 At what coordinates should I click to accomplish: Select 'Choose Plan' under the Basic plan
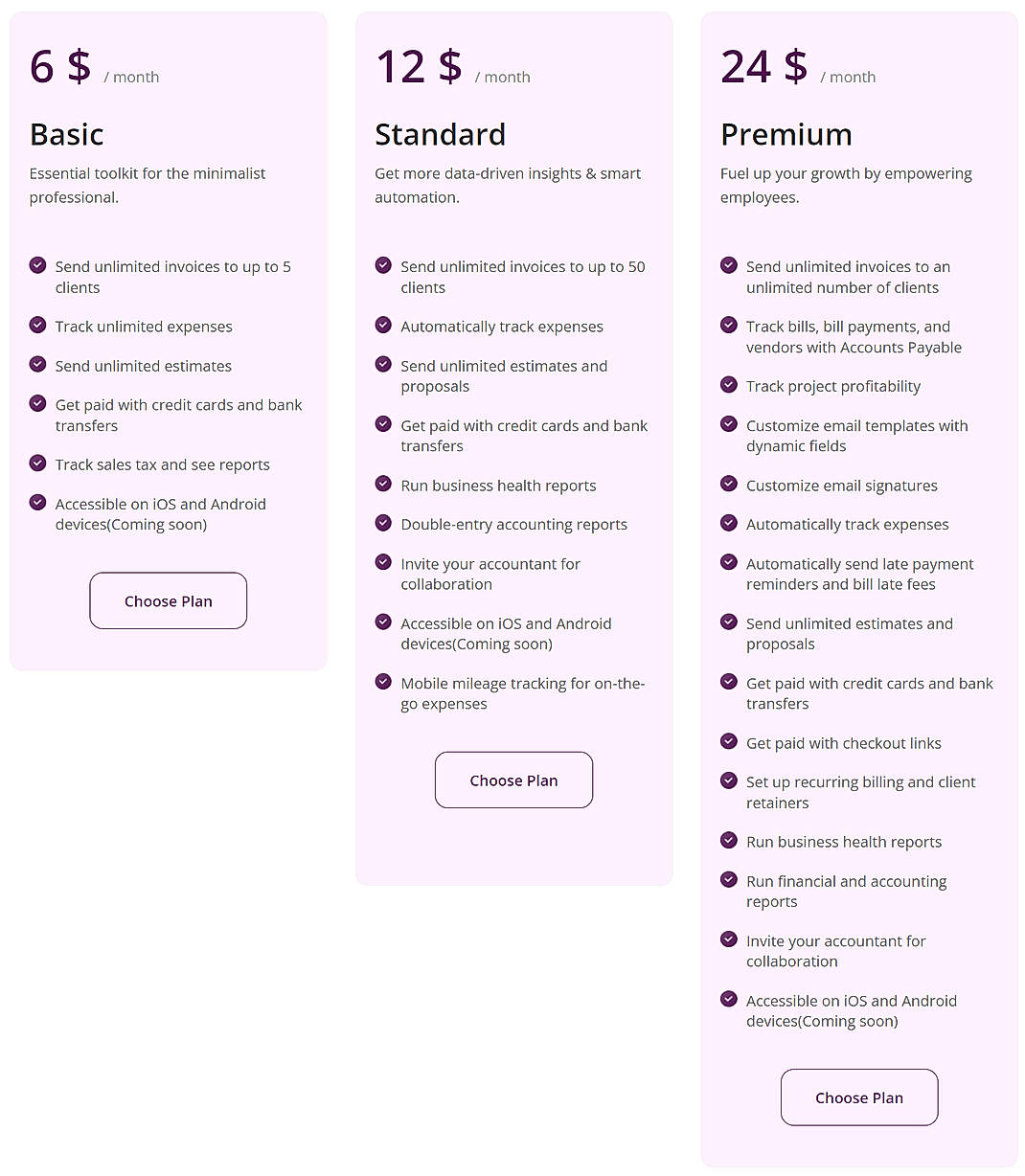tap(168, 600)
